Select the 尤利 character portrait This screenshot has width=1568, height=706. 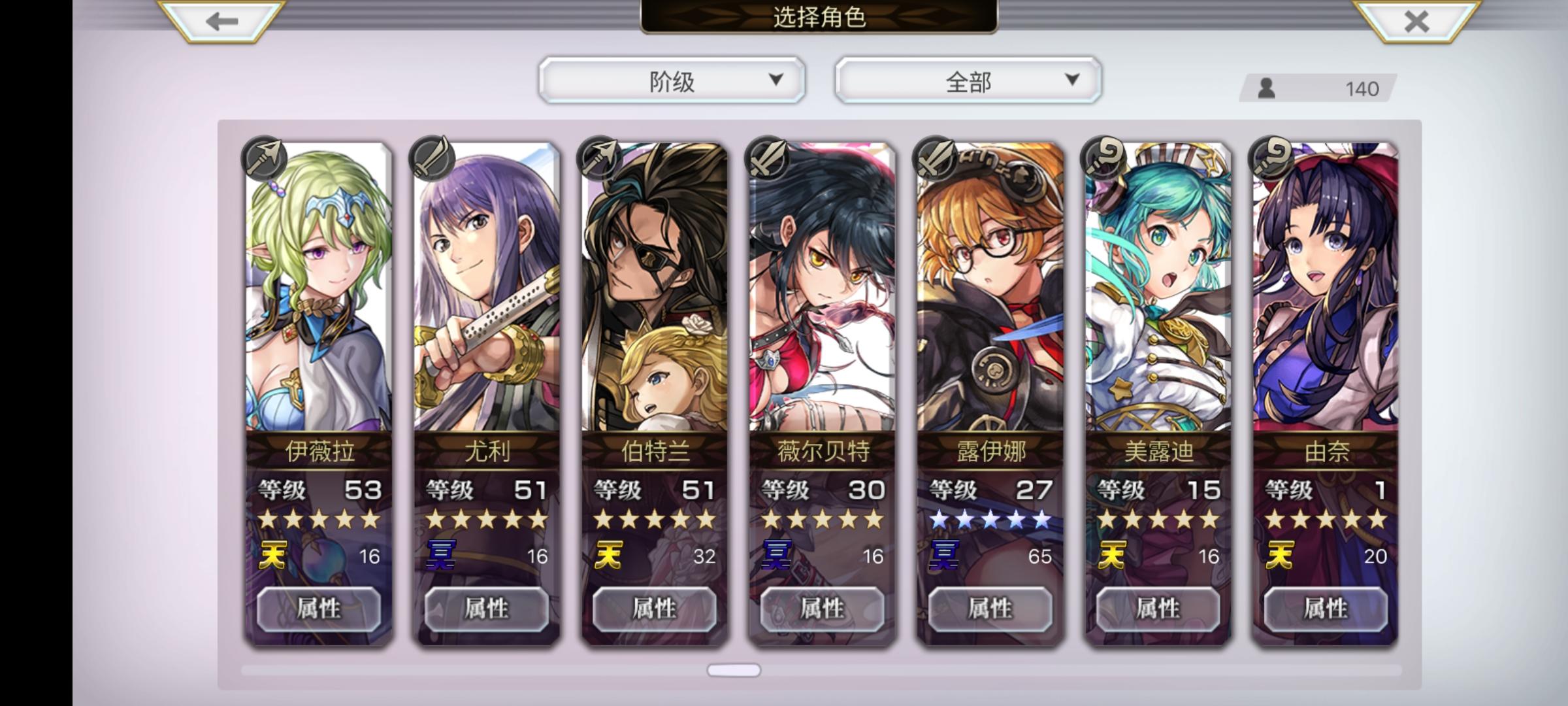(487, 288)
